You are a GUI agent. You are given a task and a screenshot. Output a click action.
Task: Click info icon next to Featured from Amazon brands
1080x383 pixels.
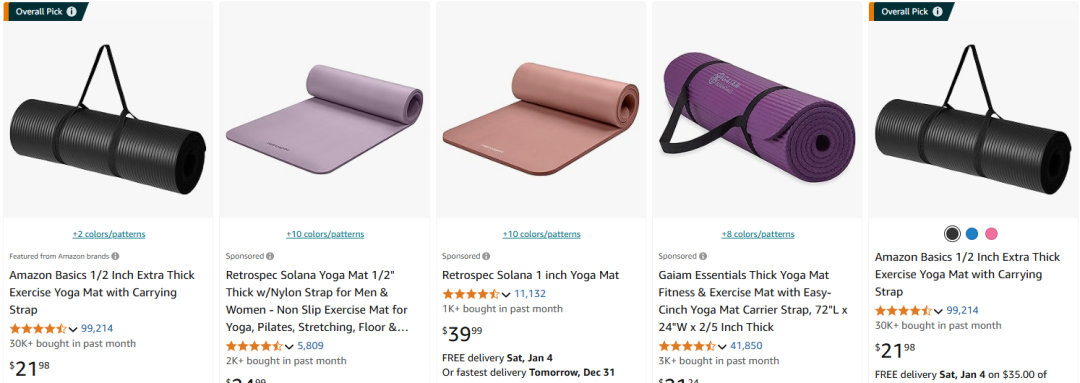coord(115,256)
